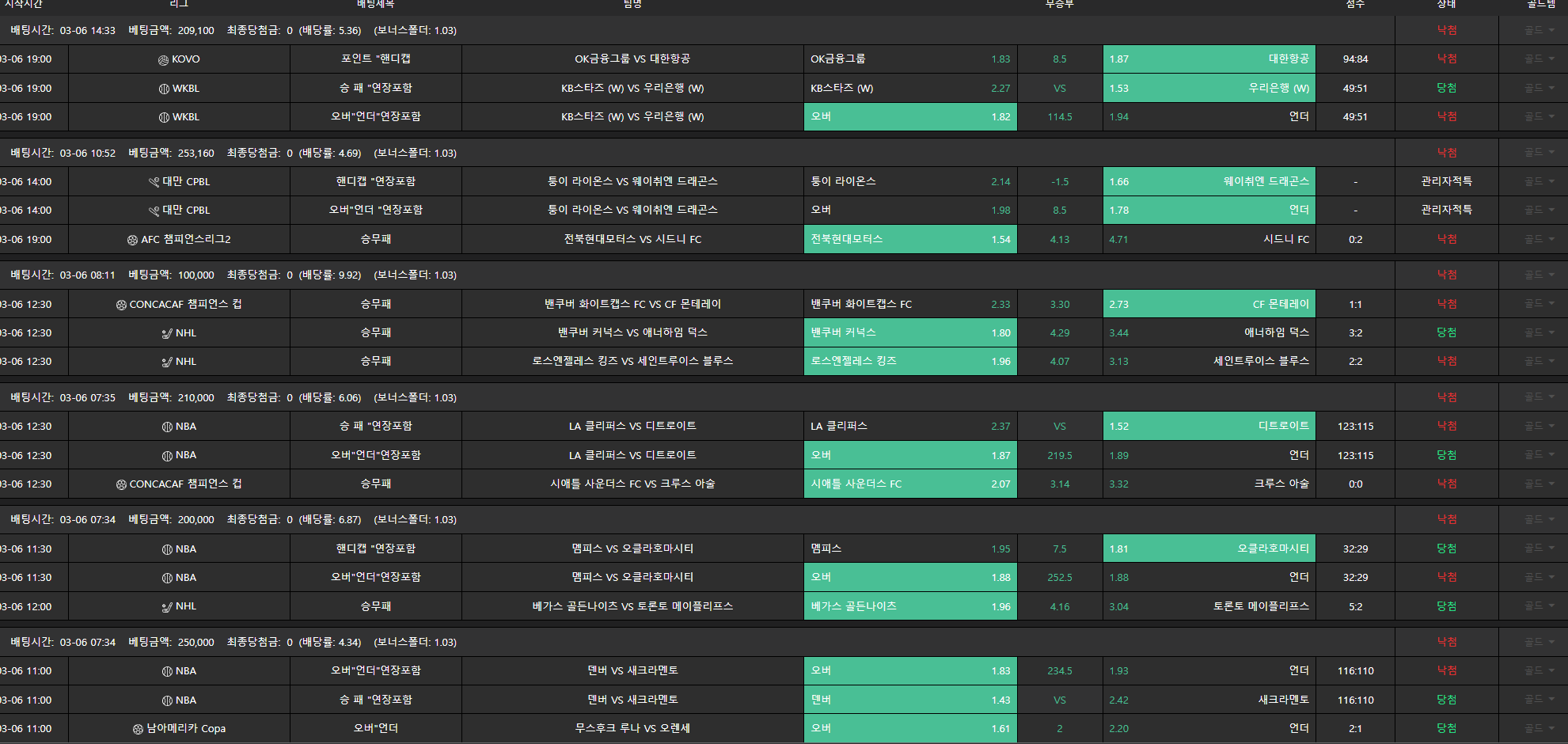Screen dimensions: 1568x744
Task: Click the 오클라호마시티 1.81 handicap odds cell
Action: coord(1209,549)
